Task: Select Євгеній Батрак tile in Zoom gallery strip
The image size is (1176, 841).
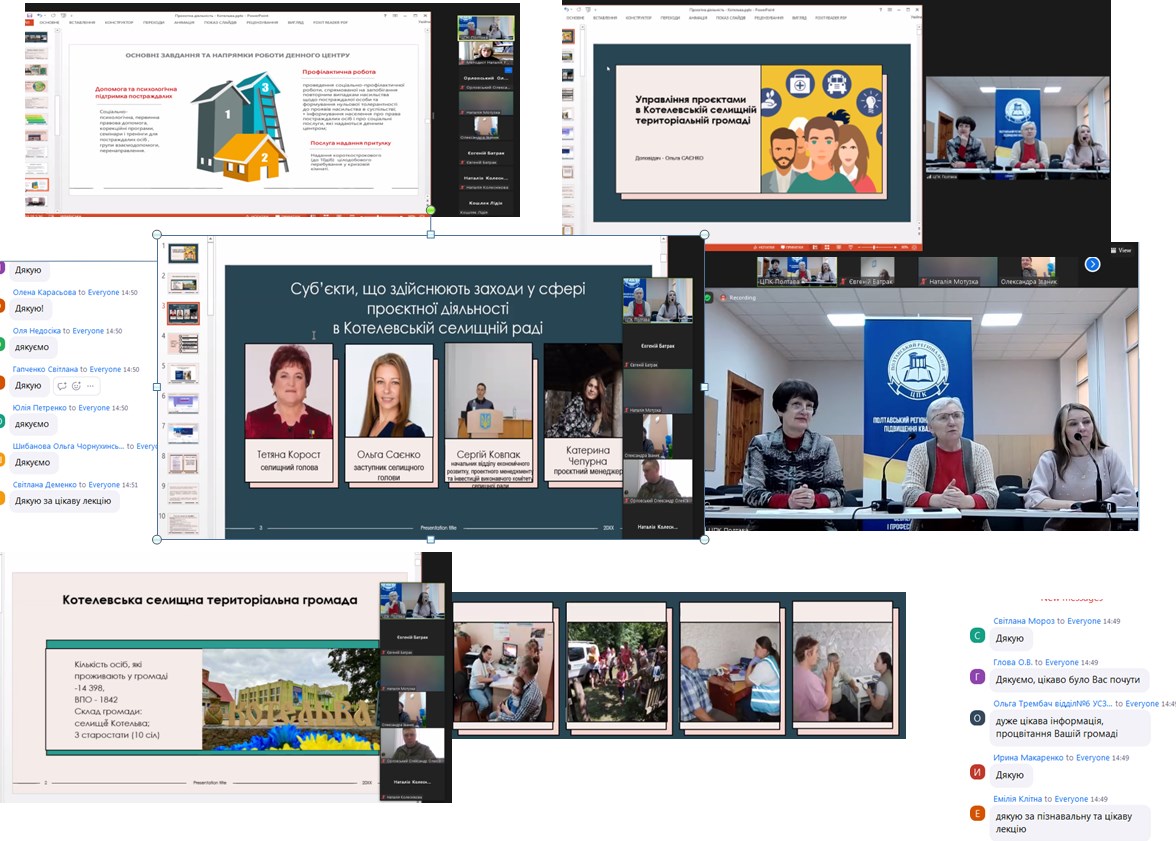Action: [876, 272]
